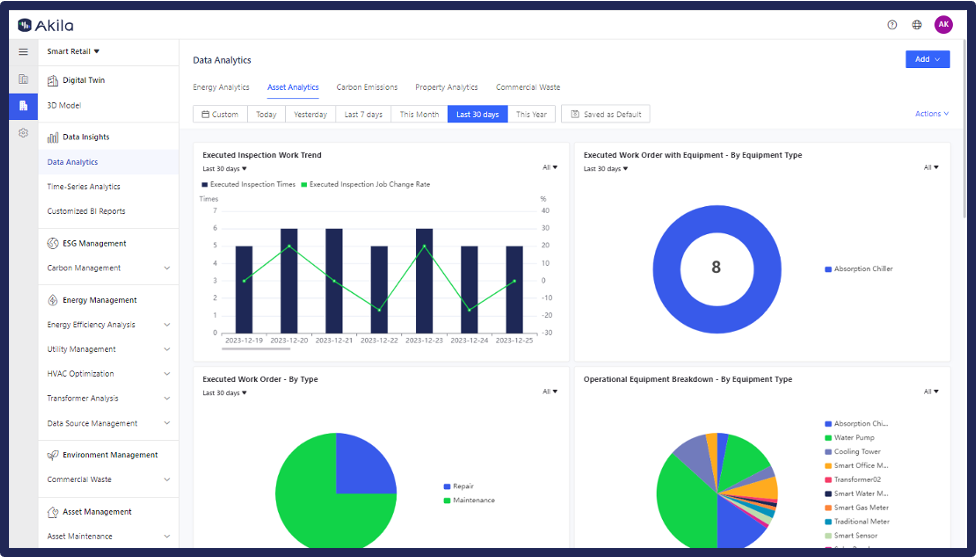Toggle the hamburger menu icon
The image size is (976, 558).
(24, 52)
